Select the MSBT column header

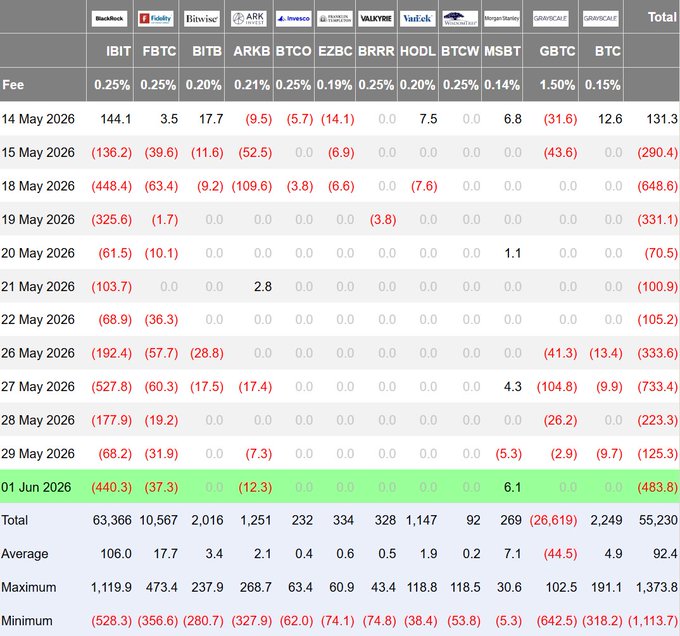coord(502,51)
